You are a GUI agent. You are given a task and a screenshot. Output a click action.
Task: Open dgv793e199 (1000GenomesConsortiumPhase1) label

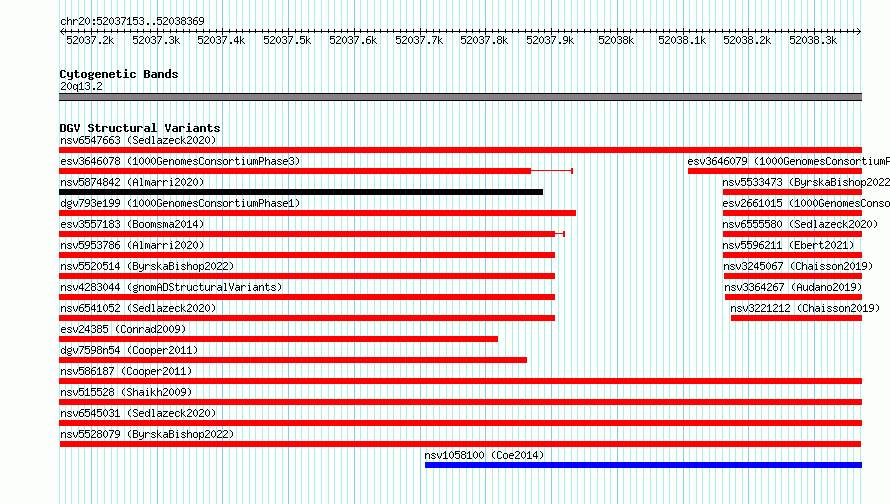pyautogui.click(x=180, y=203)
